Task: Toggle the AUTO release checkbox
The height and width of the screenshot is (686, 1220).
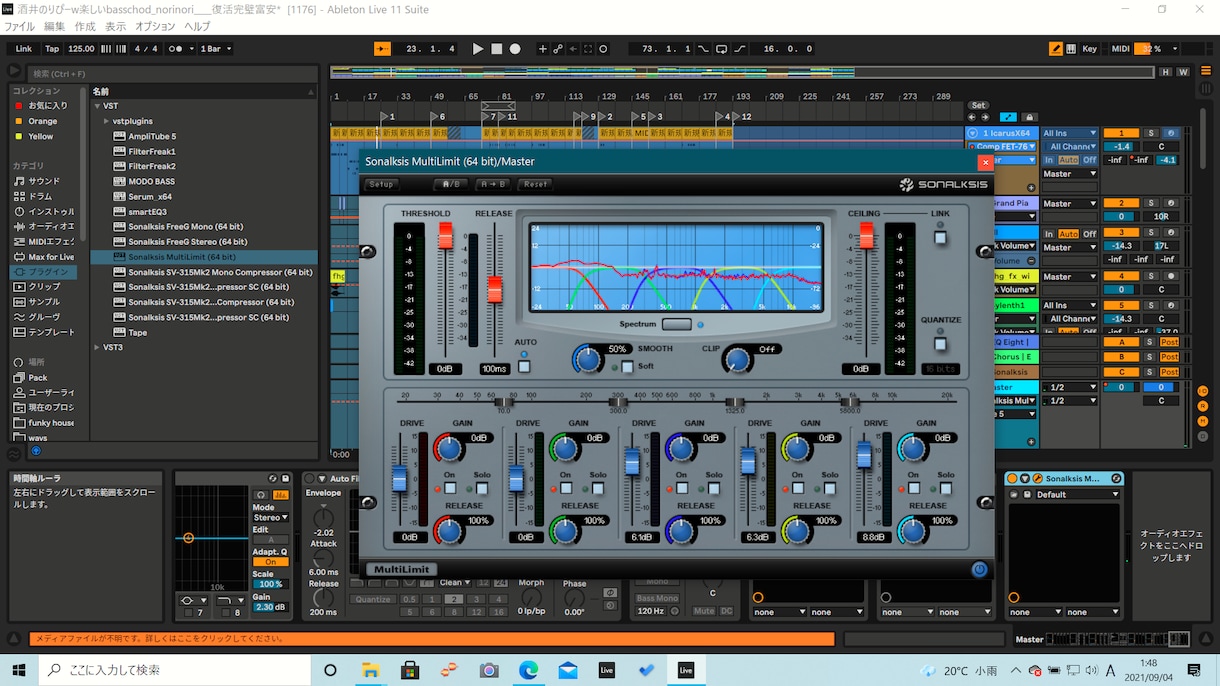Action: pos(524,367)
